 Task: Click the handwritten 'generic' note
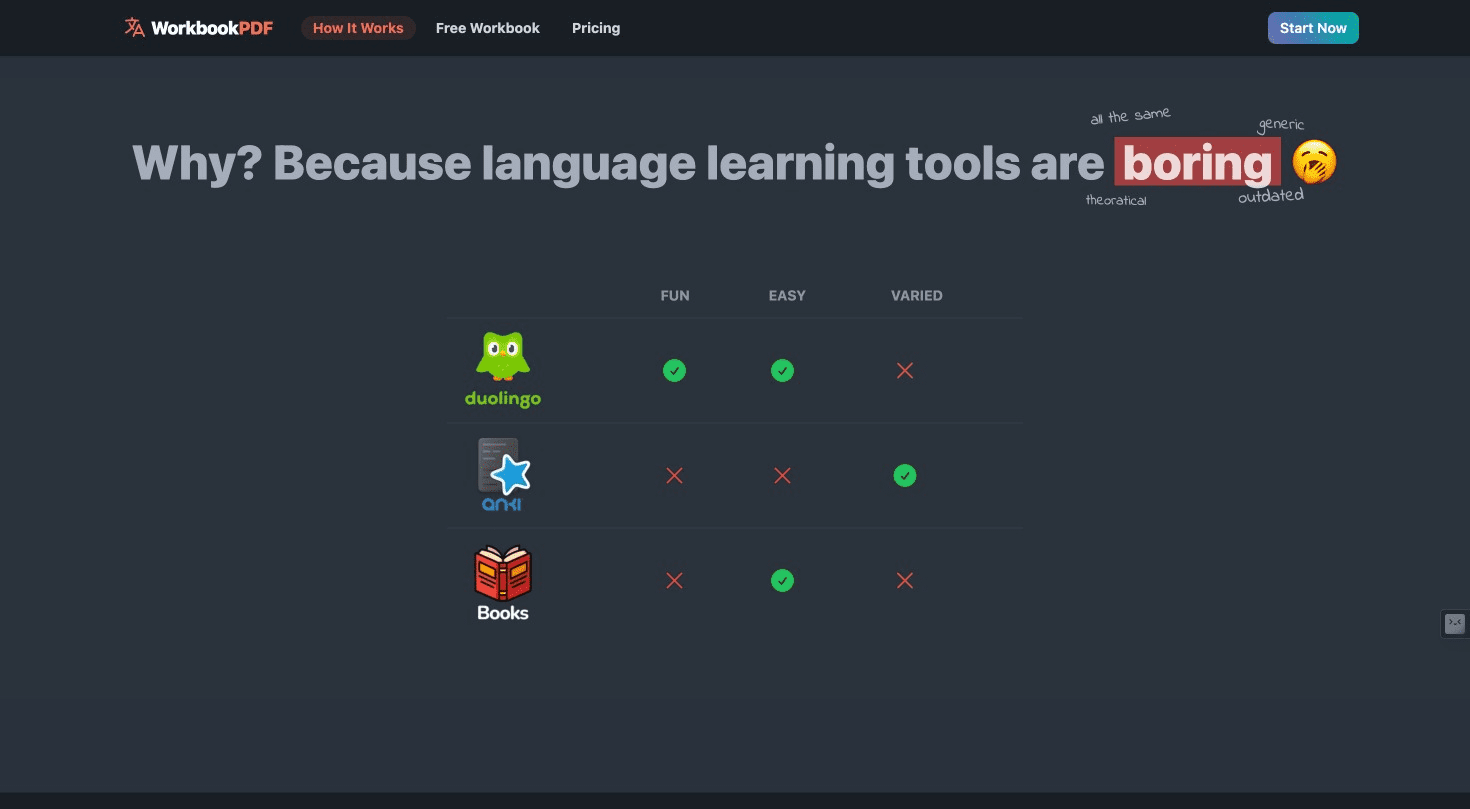click(x=1281, y=125)
